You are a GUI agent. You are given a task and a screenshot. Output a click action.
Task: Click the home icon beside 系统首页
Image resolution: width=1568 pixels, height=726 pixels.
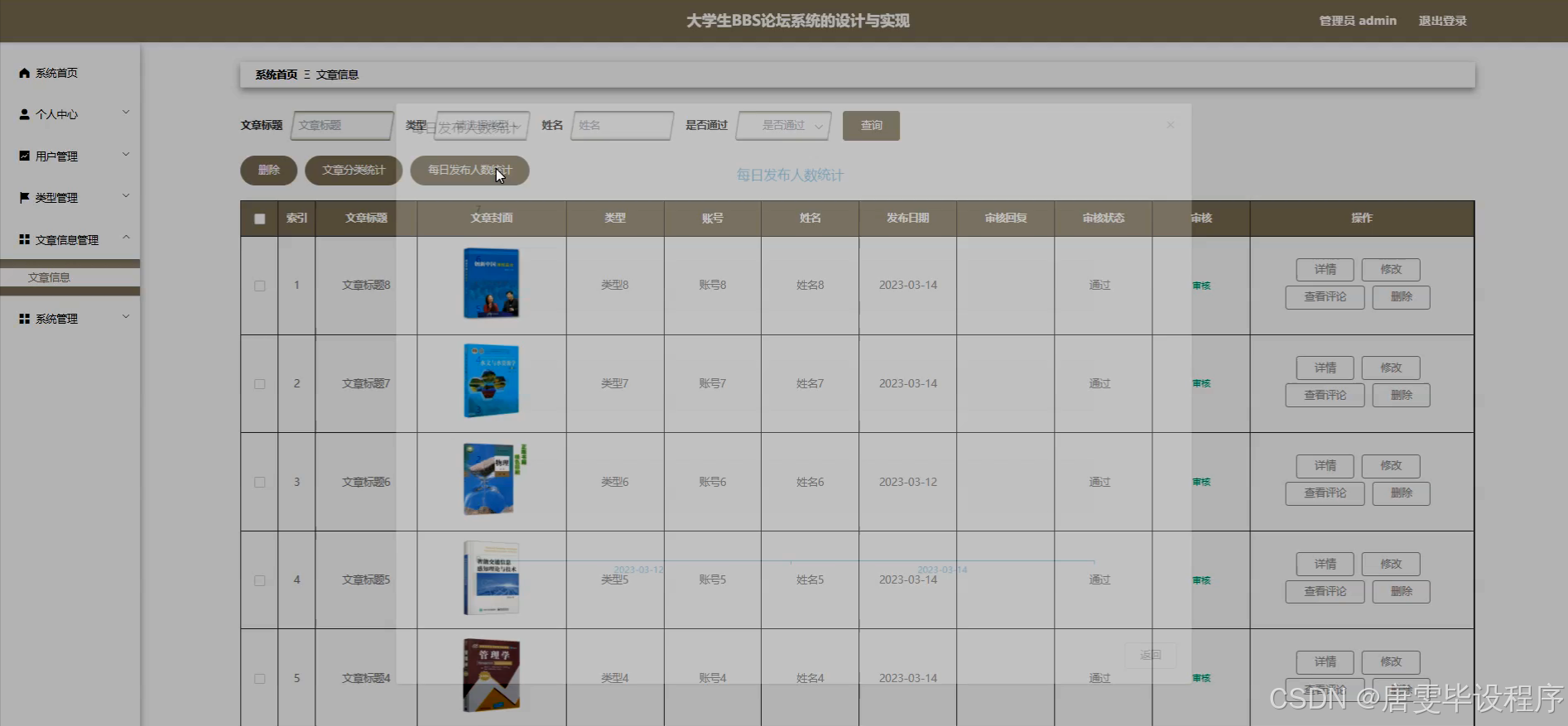click(24, 73)
